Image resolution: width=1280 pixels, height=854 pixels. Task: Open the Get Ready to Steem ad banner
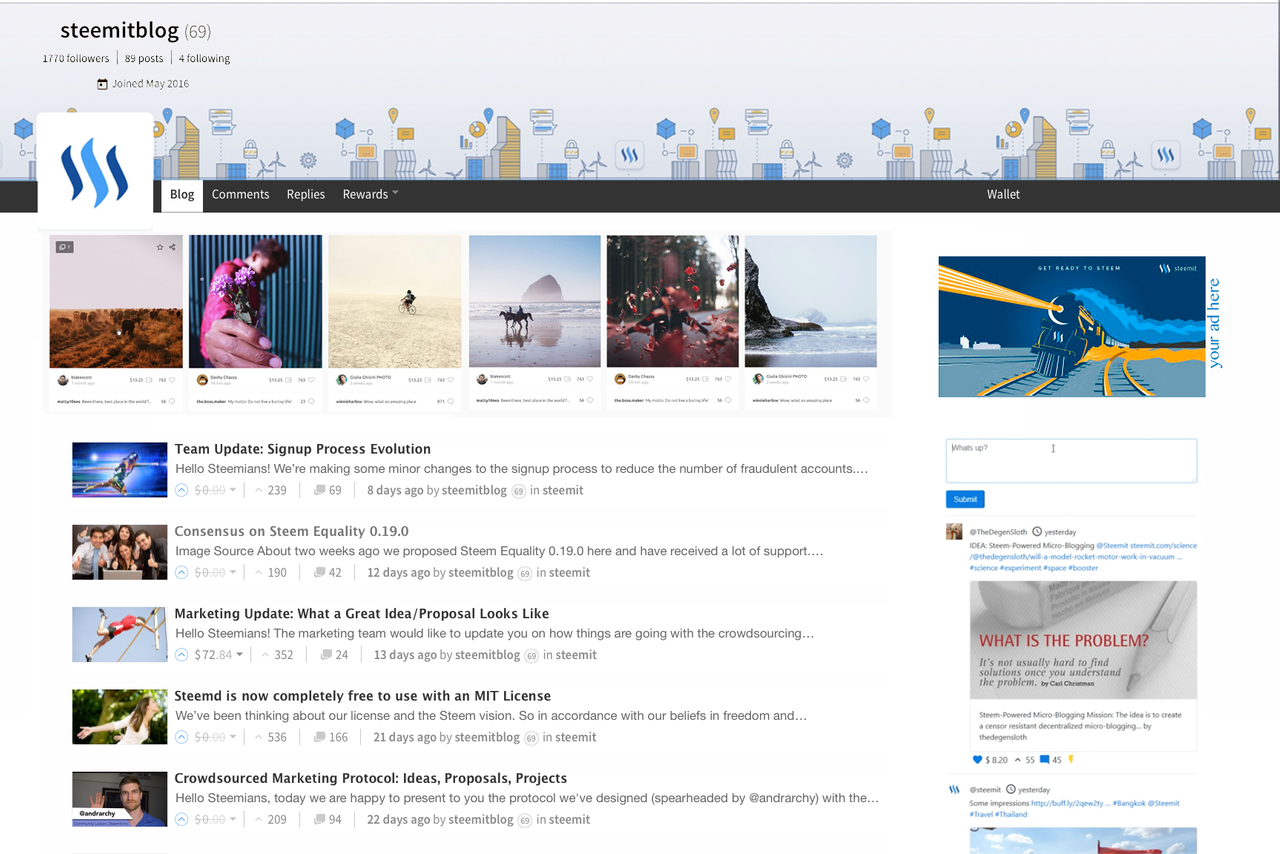(x=1072, y=326)
